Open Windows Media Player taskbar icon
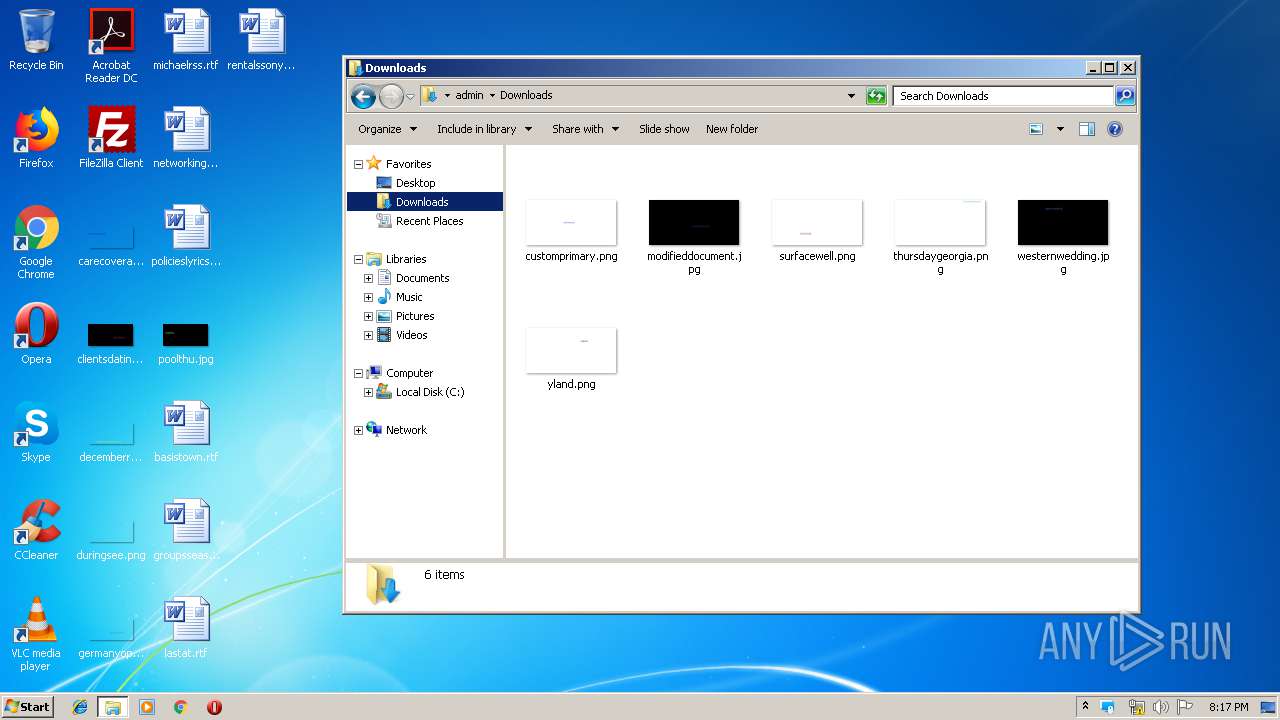Image resolution: width=1280 pixels, height=720 pixels. coord(147,707)
